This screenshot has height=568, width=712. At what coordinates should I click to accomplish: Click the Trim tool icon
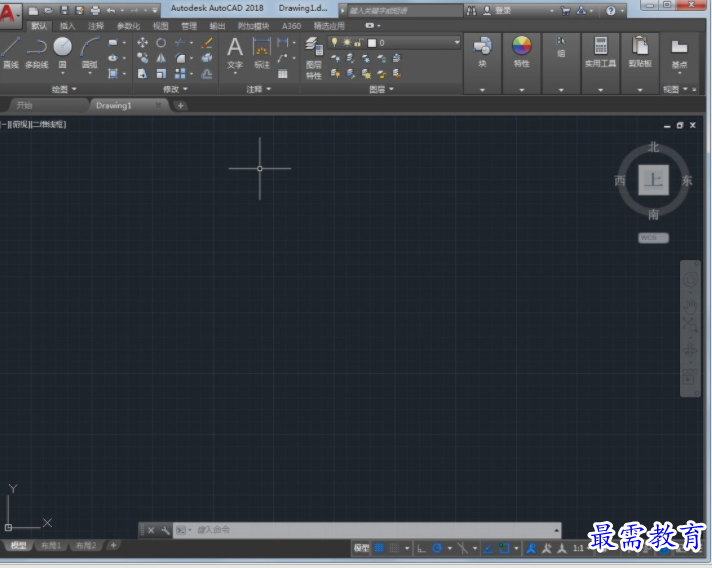click(180, 43)
